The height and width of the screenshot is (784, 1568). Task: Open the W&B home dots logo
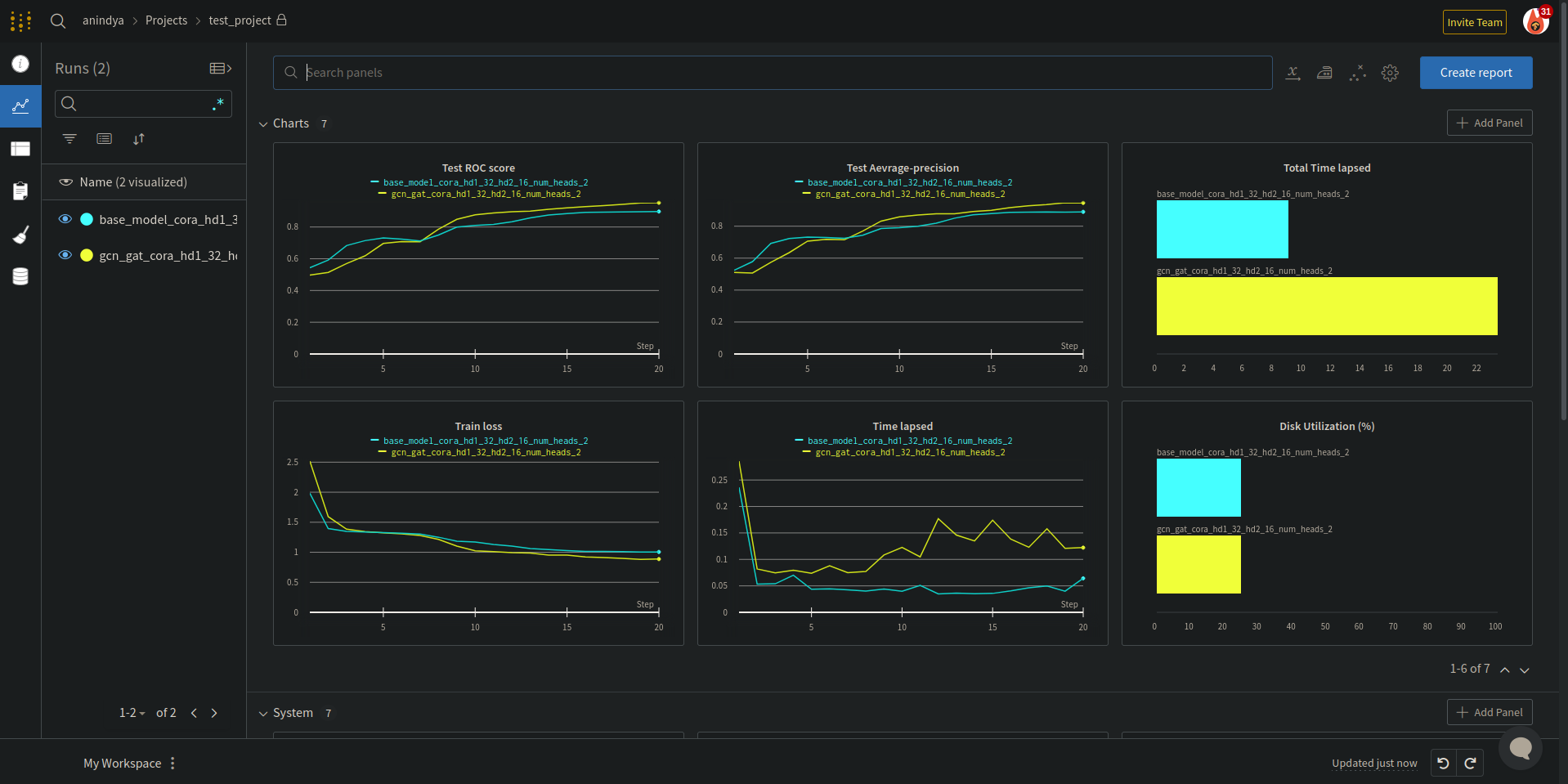pos(20,20)
